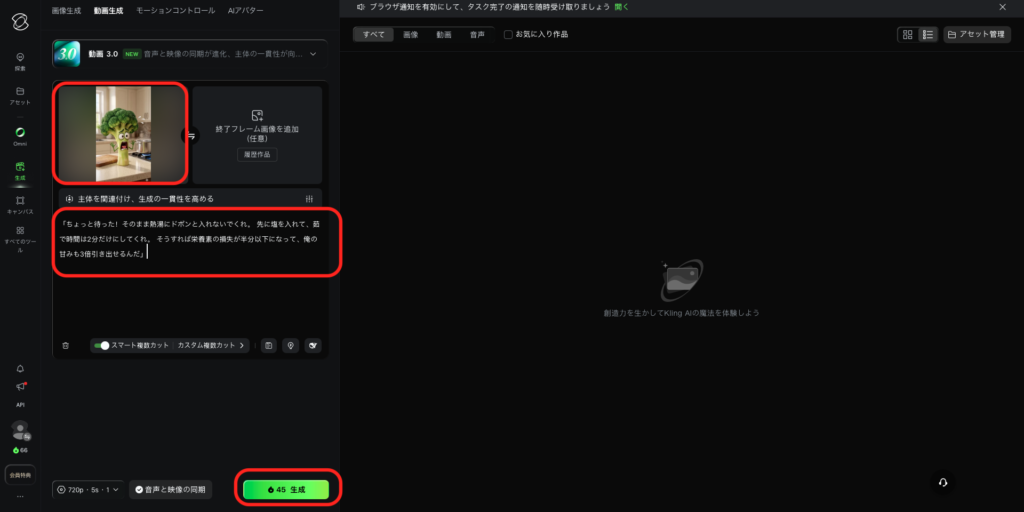The height and width of the screenshot is (512, 1024).
Task: Click the add end-frame image icon
Action: tap(257, 115)
